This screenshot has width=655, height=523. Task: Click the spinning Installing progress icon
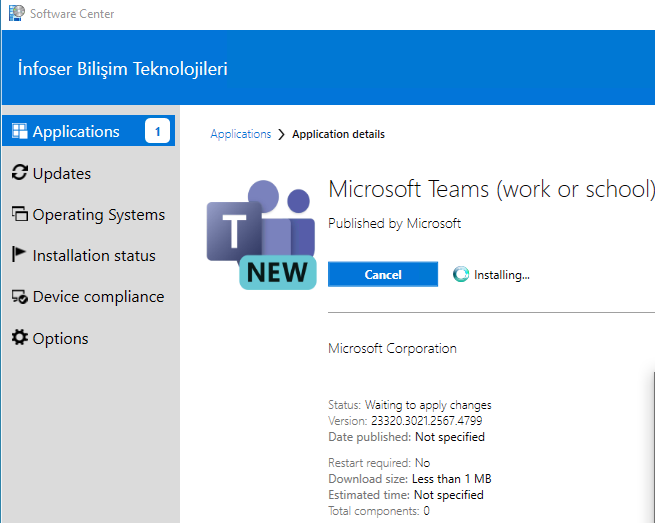coord(460,274)
